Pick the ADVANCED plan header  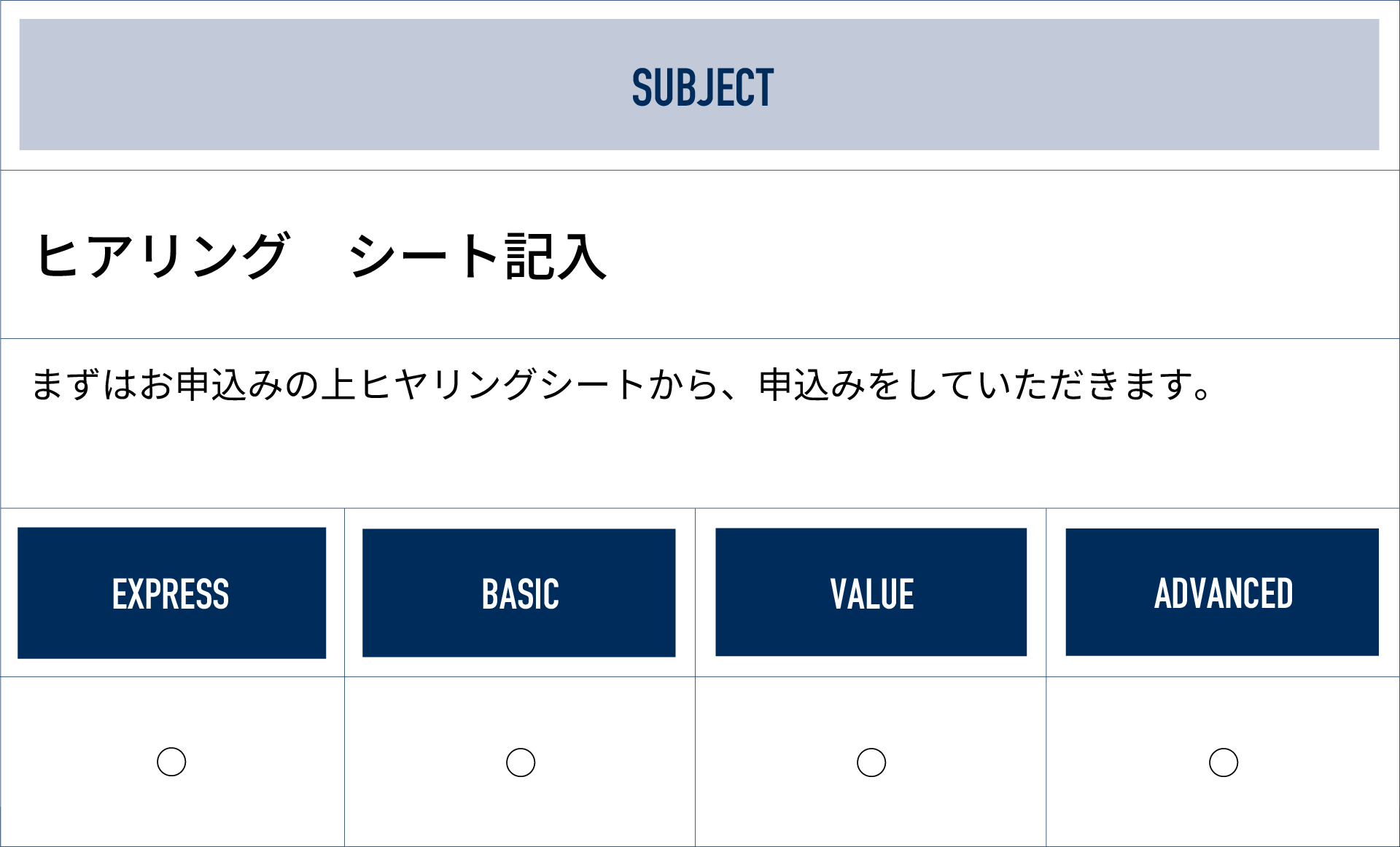click(x=1222, y=593)
